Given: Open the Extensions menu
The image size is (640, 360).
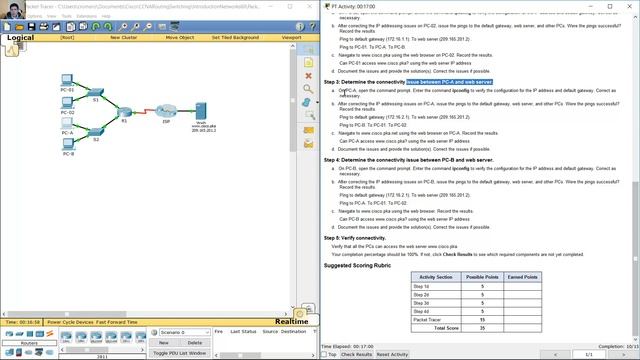Looking at the screenshot, I should [87, 16].
